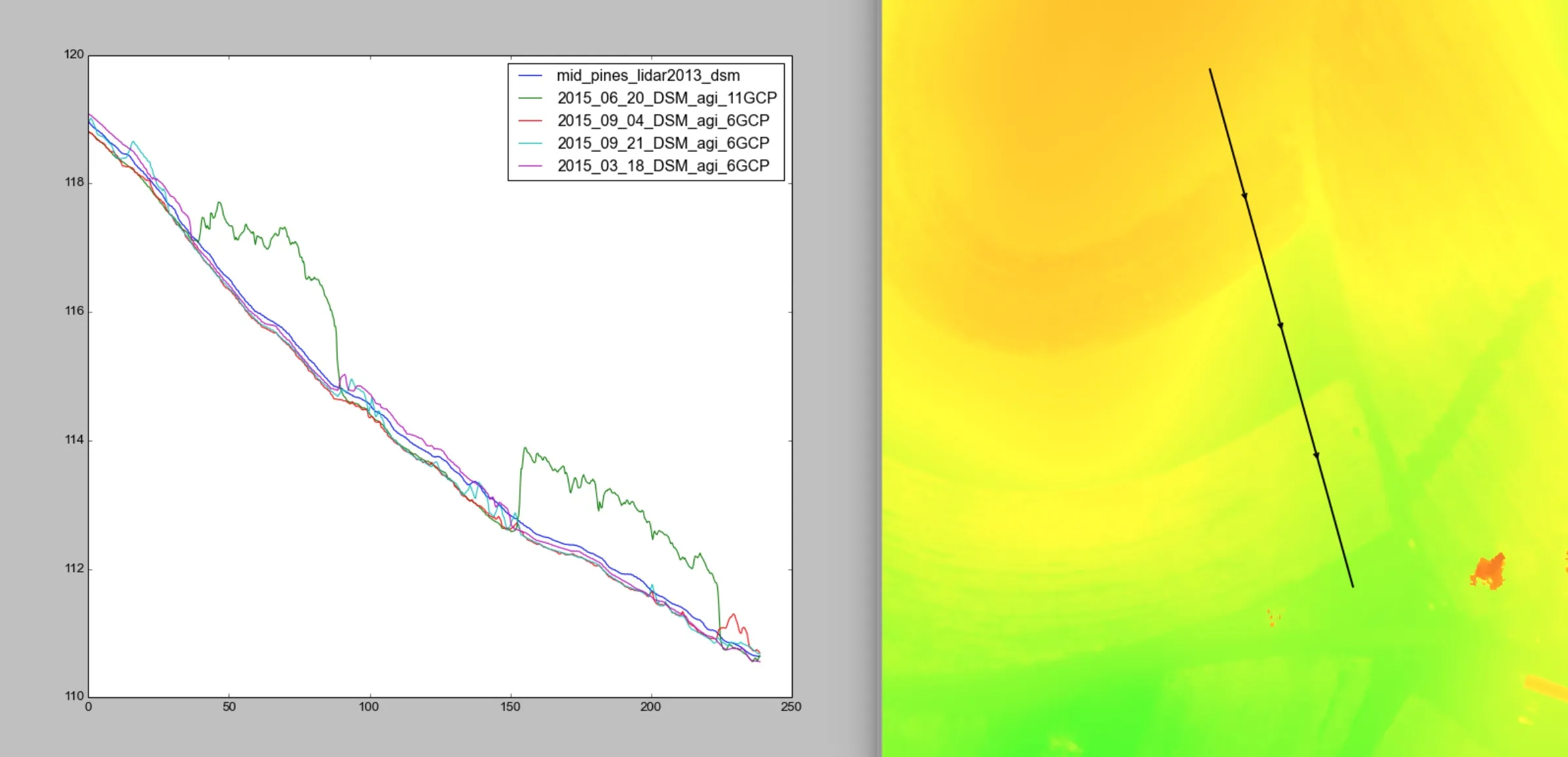
Task: Click the blue line swatch in legend
Action: pos(530,76)
